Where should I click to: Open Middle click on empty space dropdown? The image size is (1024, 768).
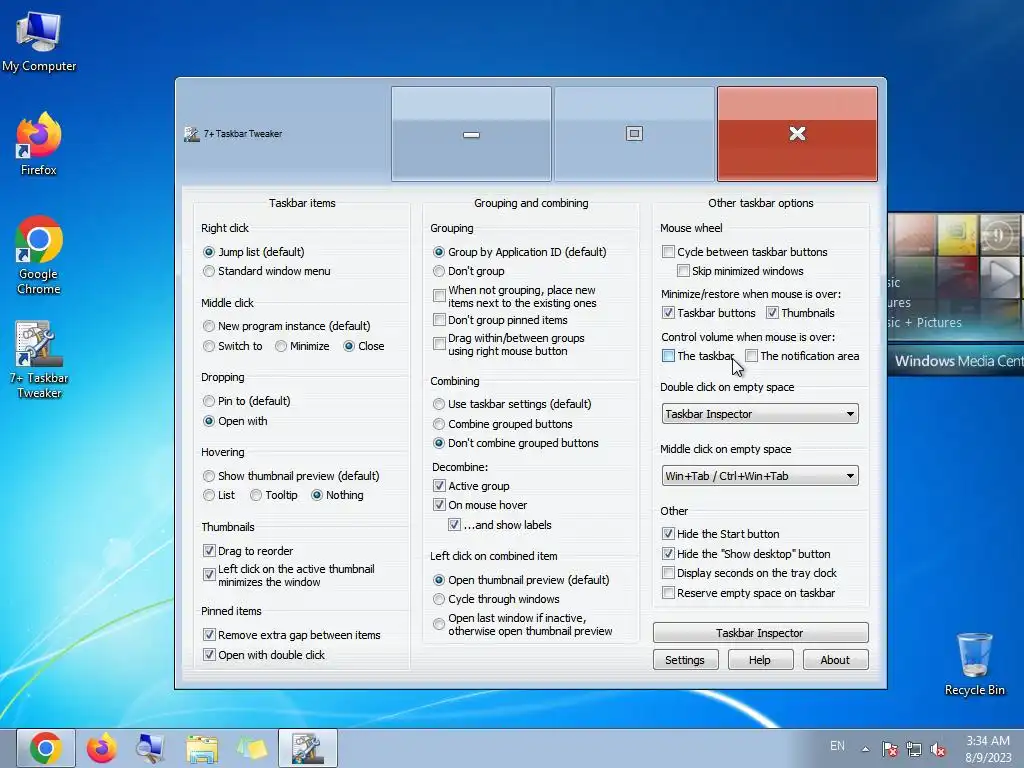pyautogui.click(x=760, y=476)
